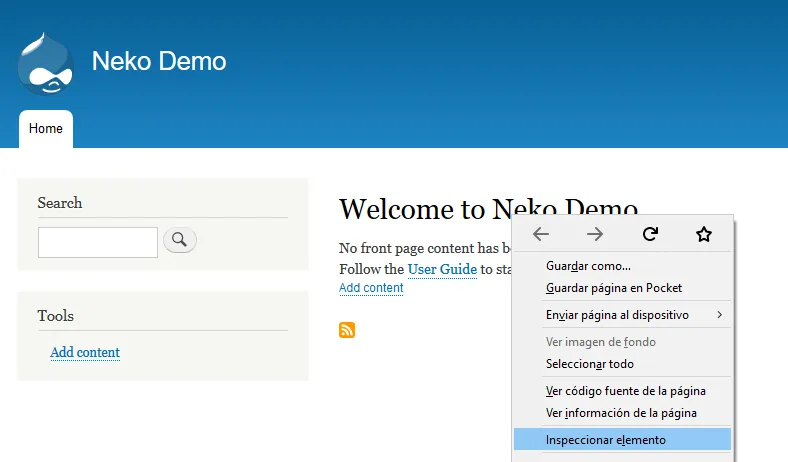
Task: Click the forward arrow in context menu
Action: pyautogui.click(x=595, y=234)
